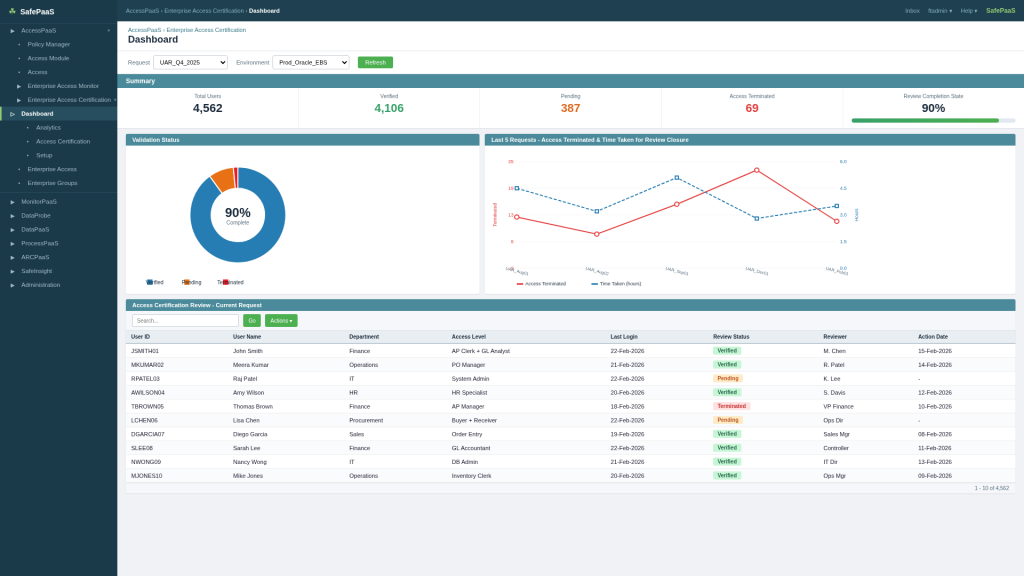
Task: Open the Environment dropdown Prod_Oracle_EBS
Action: coord(310,62)
